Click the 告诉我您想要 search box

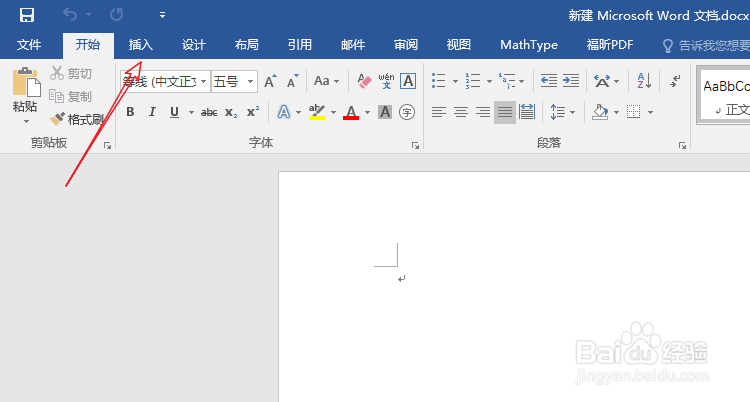pos(706,45)
